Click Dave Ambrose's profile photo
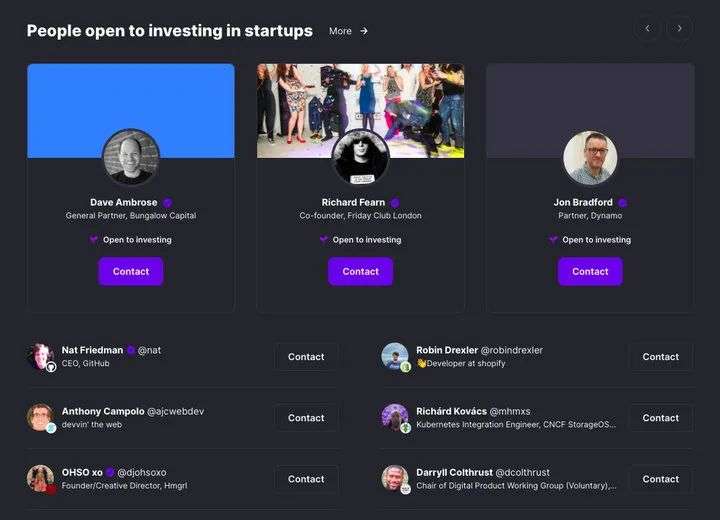Screen dimensions: 720x520 pos(131,157)
